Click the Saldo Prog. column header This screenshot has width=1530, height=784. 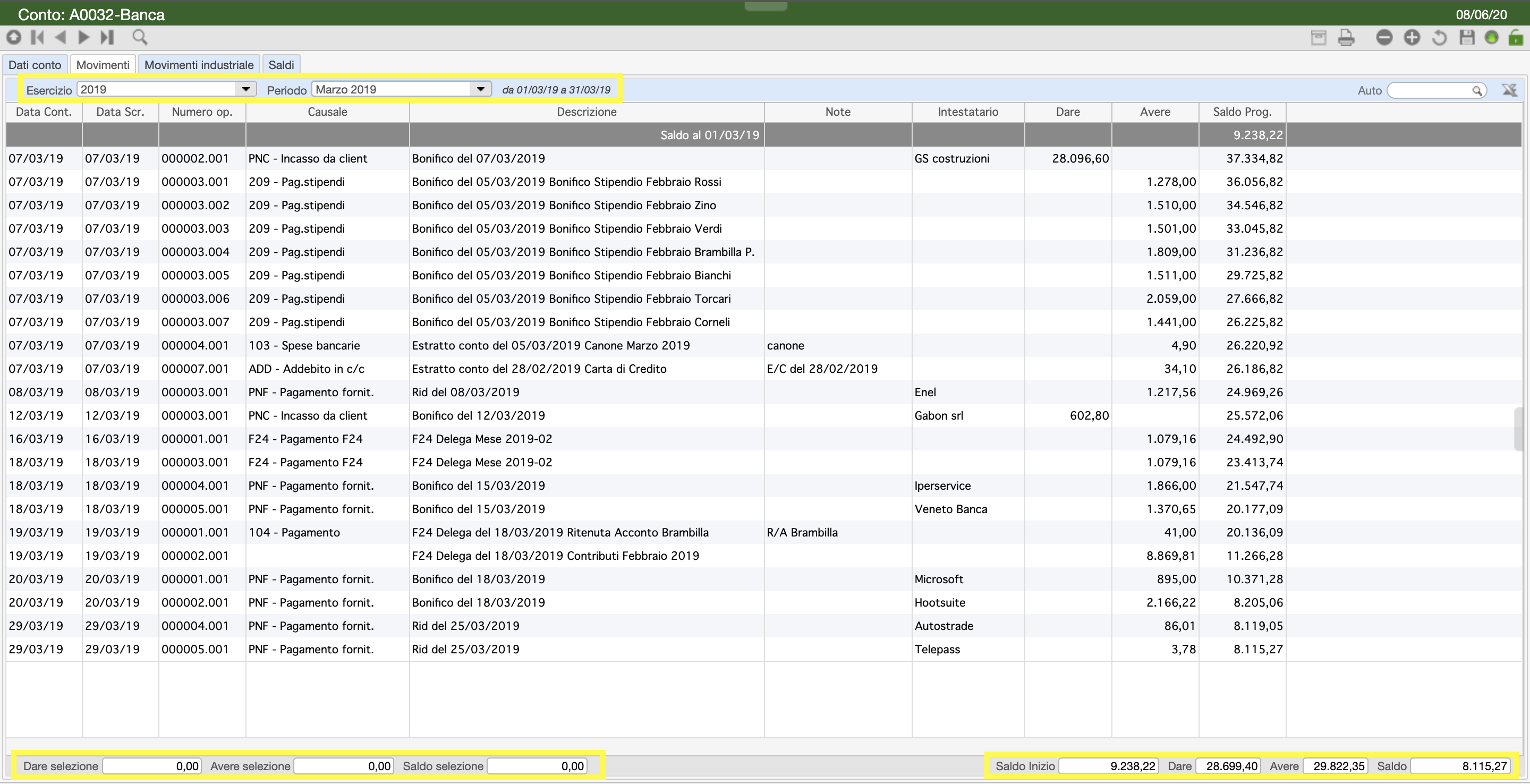coord(1243,112)
